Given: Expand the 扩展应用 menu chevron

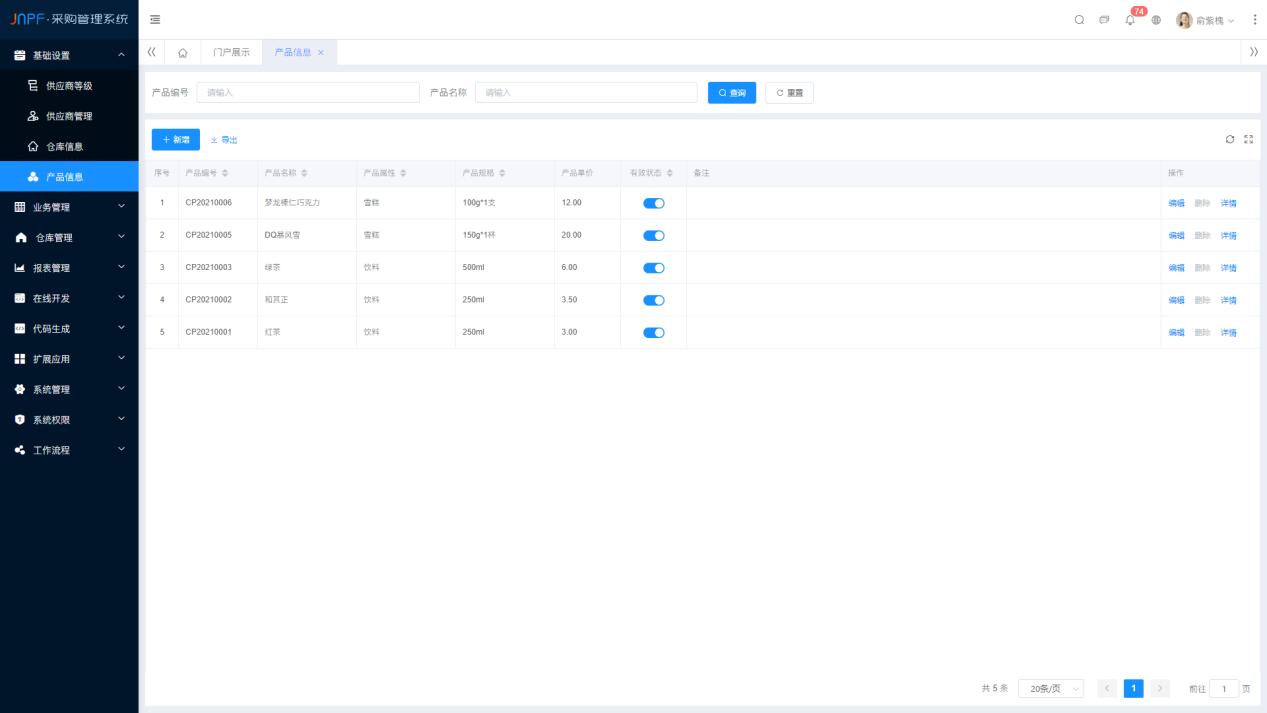Looking at the screenshot, I should 122,358.
